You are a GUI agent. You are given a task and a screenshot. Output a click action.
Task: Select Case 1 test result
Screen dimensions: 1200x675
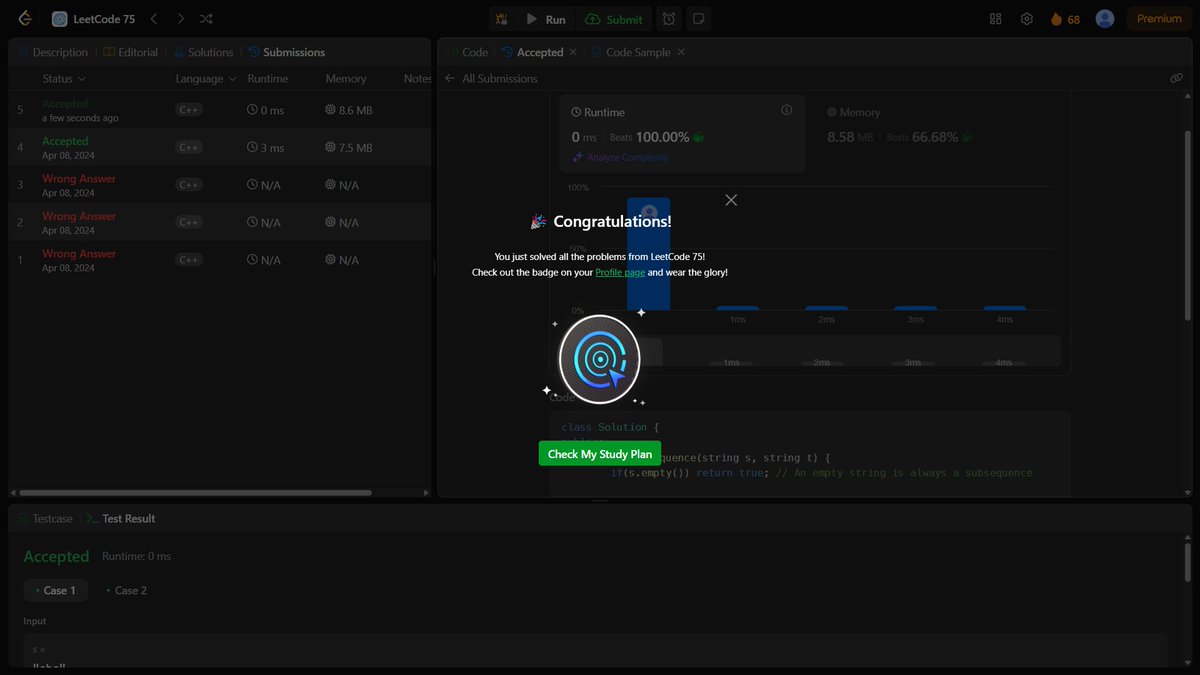[x=56, y=590]
